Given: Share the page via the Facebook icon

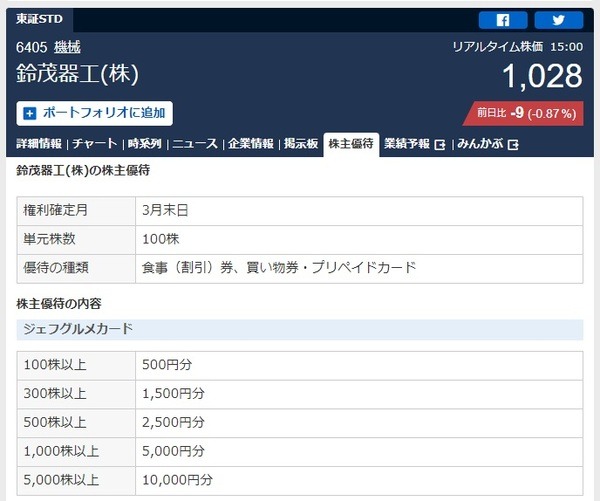Looking at the screenshot, I should (503, 20).
